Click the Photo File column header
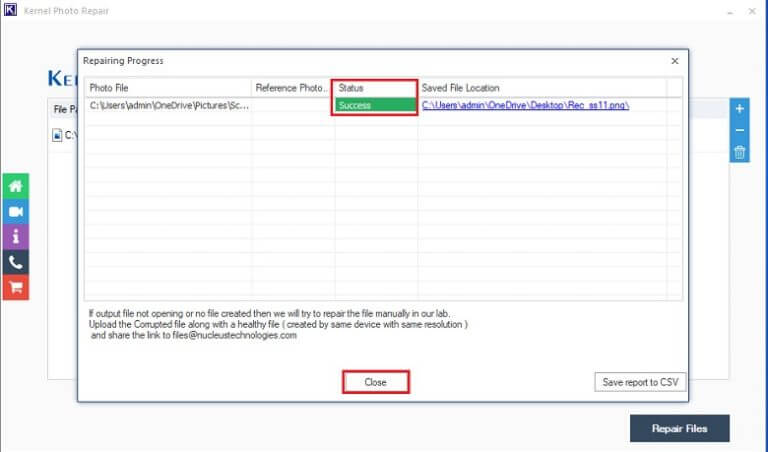Screen dimensions: 768x452 point(166,88)
